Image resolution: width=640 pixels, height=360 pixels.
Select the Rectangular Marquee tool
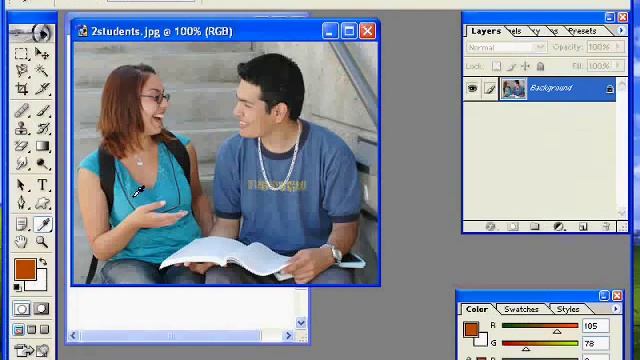21,53
